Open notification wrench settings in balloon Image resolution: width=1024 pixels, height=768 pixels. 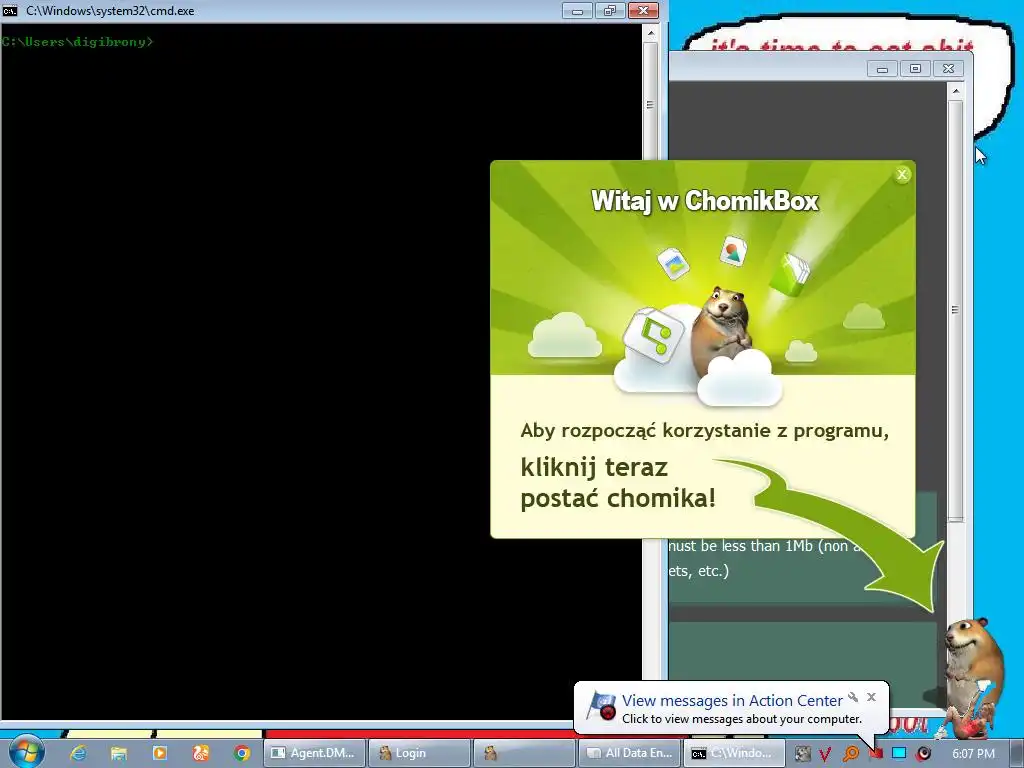click(853, 697)
